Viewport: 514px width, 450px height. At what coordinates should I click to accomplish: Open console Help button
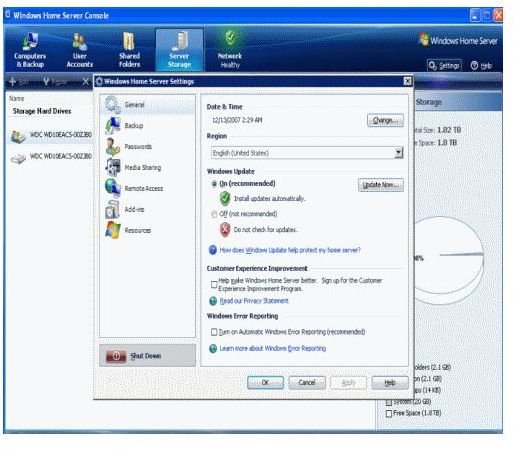pos(481,66)
